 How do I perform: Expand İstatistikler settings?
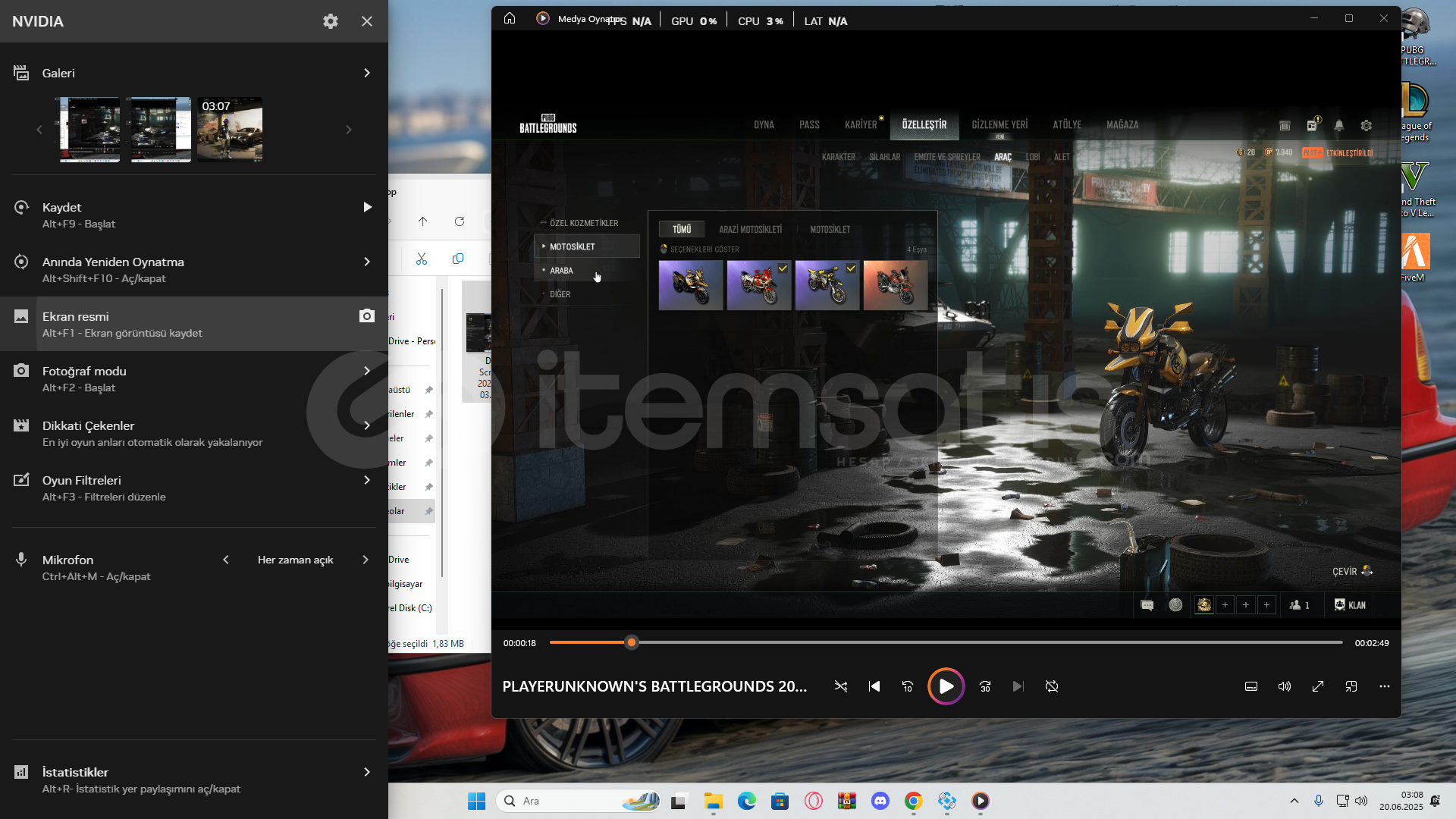pyautogui.click(x=367, y=772)
